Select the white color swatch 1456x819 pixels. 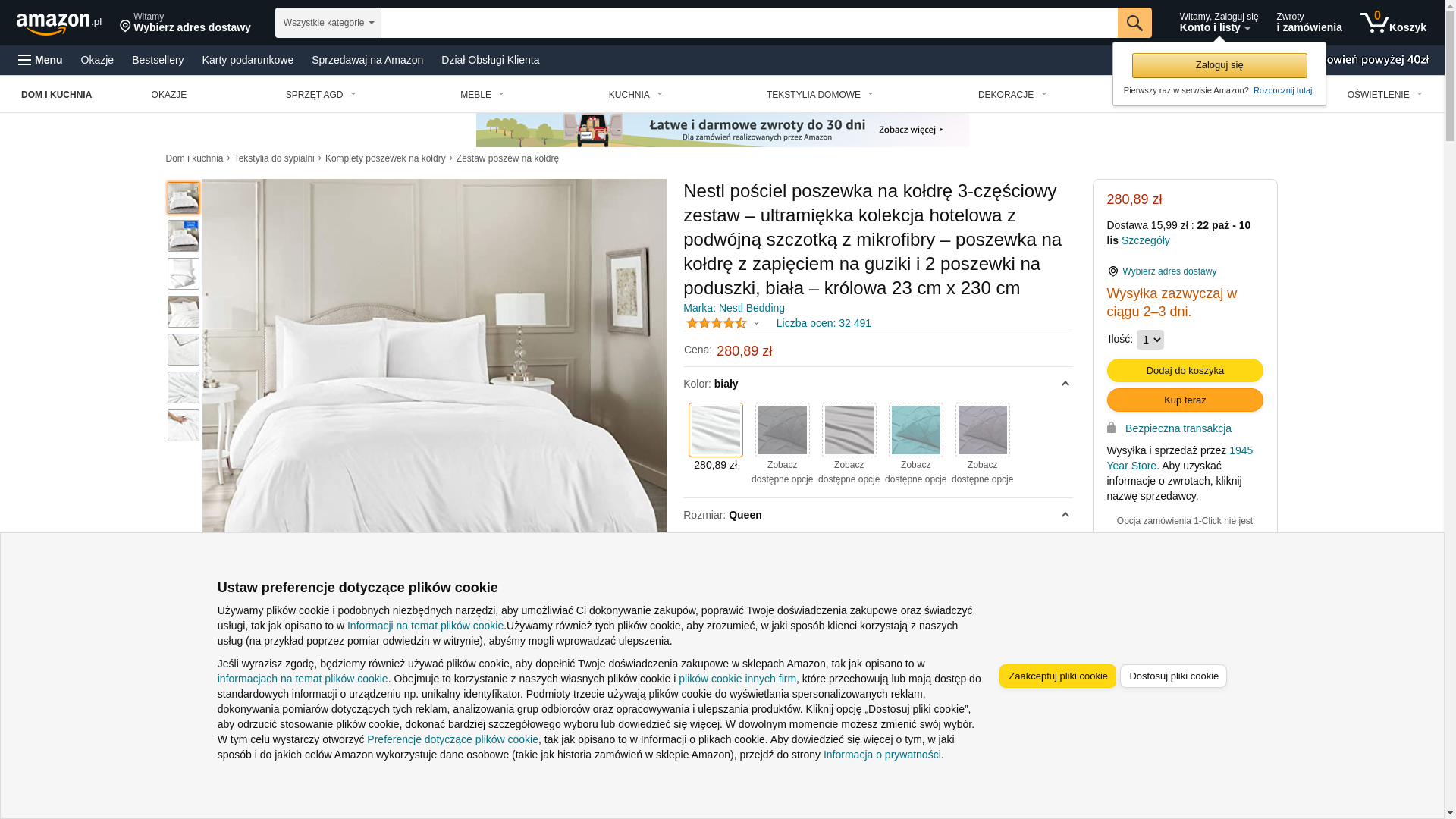point(716,430)
